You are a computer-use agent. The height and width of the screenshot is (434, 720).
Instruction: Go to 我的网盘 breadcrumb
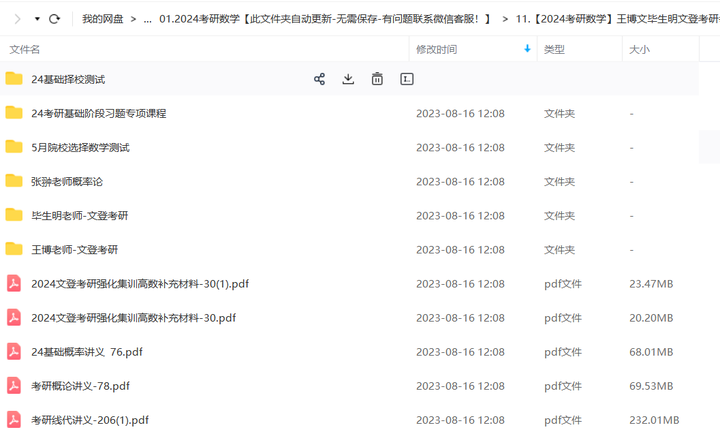tap(102, 19)
